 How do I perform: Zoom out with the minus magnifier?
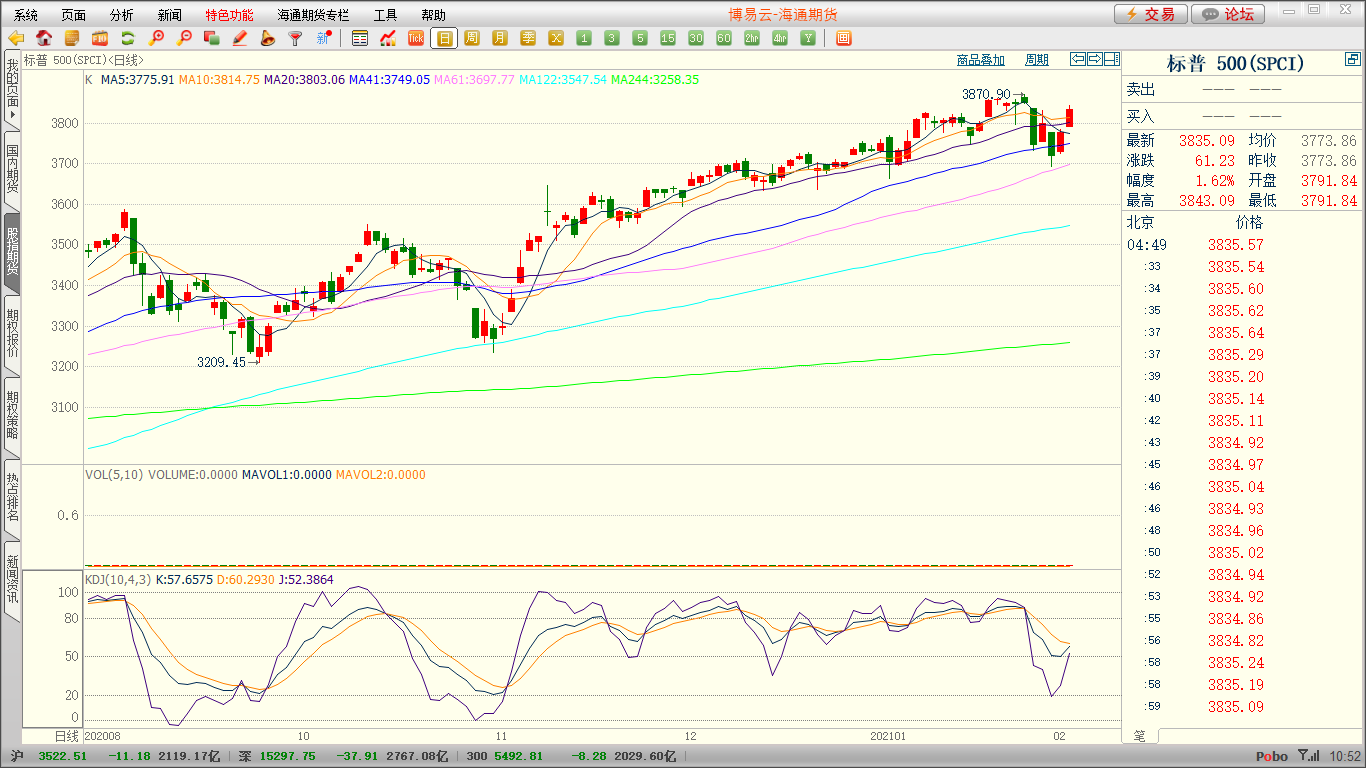click(x=184, y=38)
